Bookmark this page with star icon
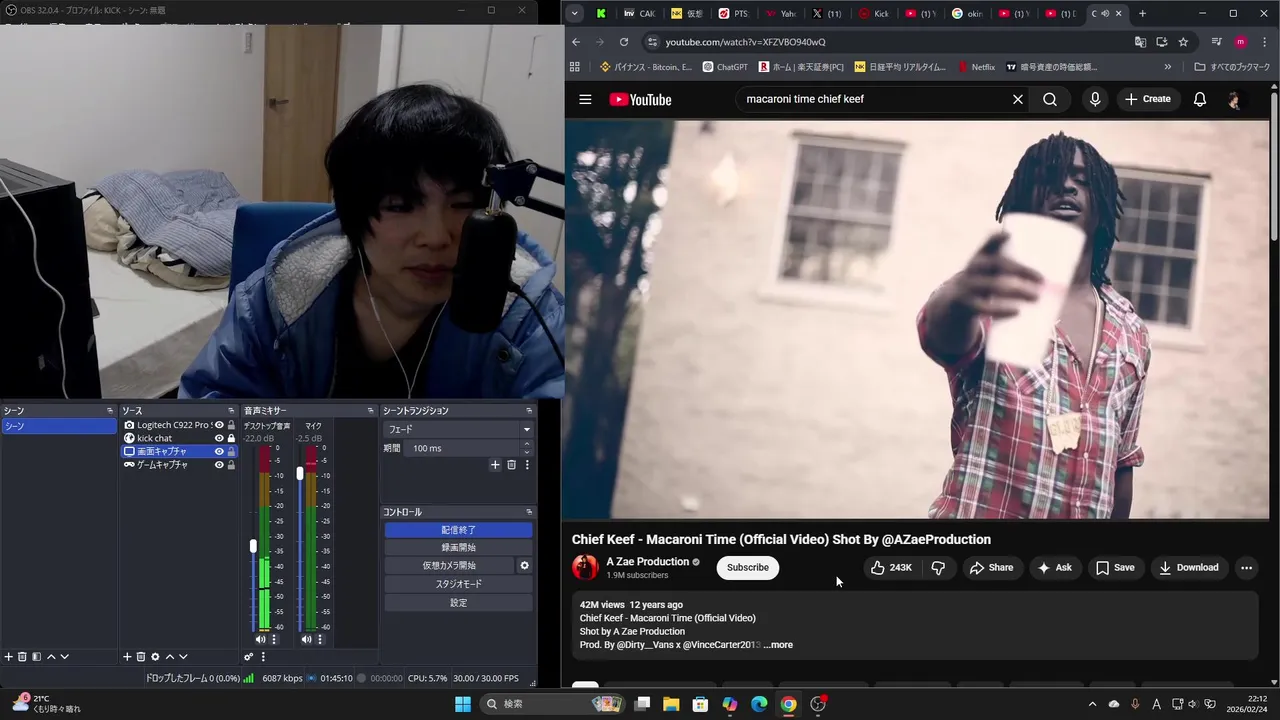Viewport: 1280px width, 720px height. pyautogui.click(x=1183, y=42)
